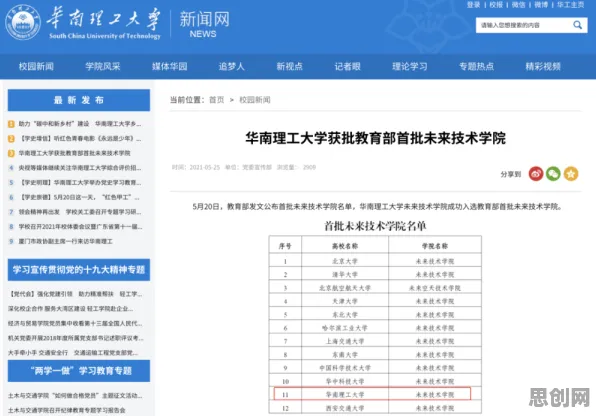The image size is (596, 416).
Task: Click 上海交通大学 table cell
Action: (345, 341)
